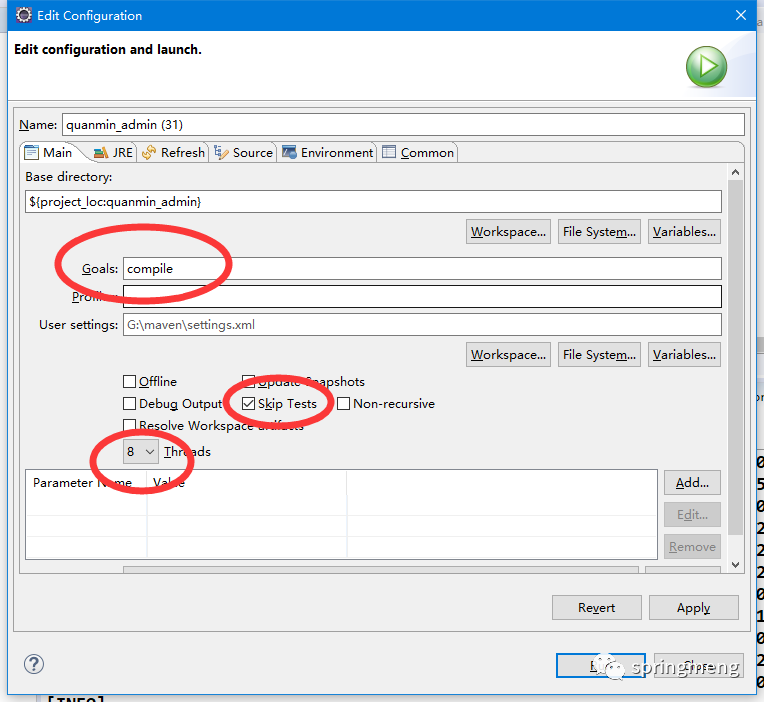Viewport: 764px width, 702px height.
Task: Close the Edit Configuration dialog
Action: click(741, 15)
